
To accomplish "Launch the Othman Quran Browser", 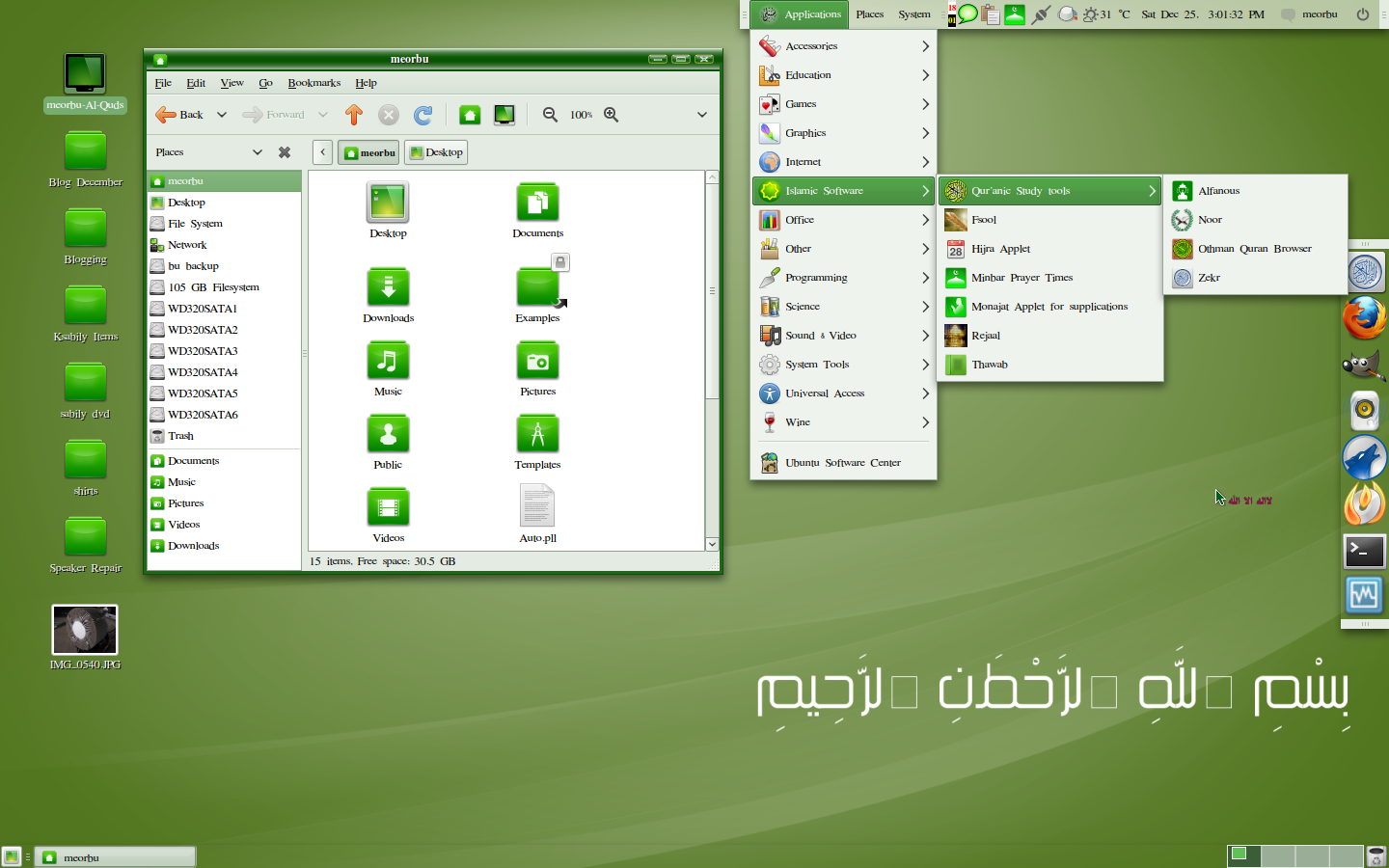I will [1255, 249].
